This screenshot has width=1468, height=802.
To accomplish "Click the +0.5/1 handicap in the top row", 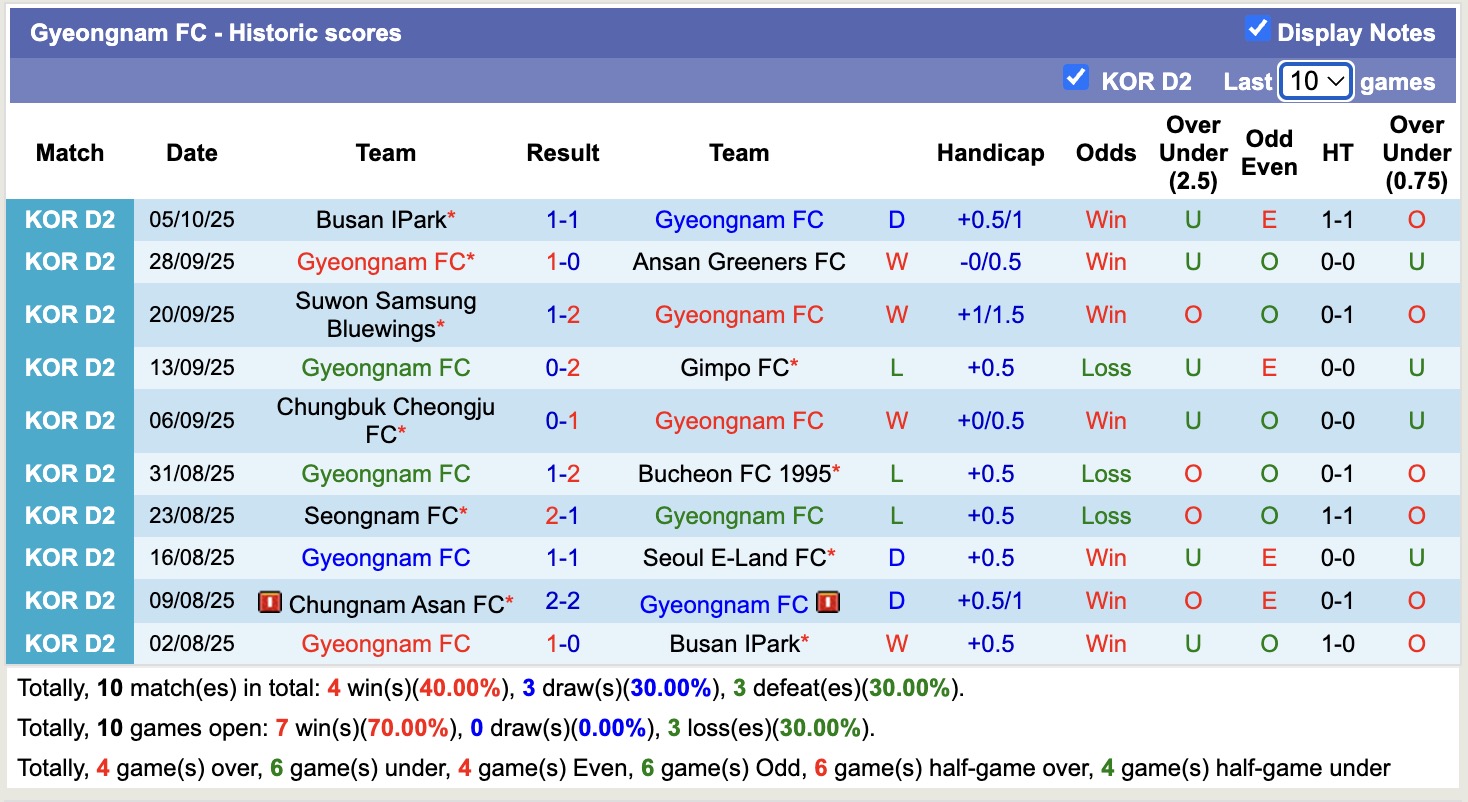I will click(990, 219).
